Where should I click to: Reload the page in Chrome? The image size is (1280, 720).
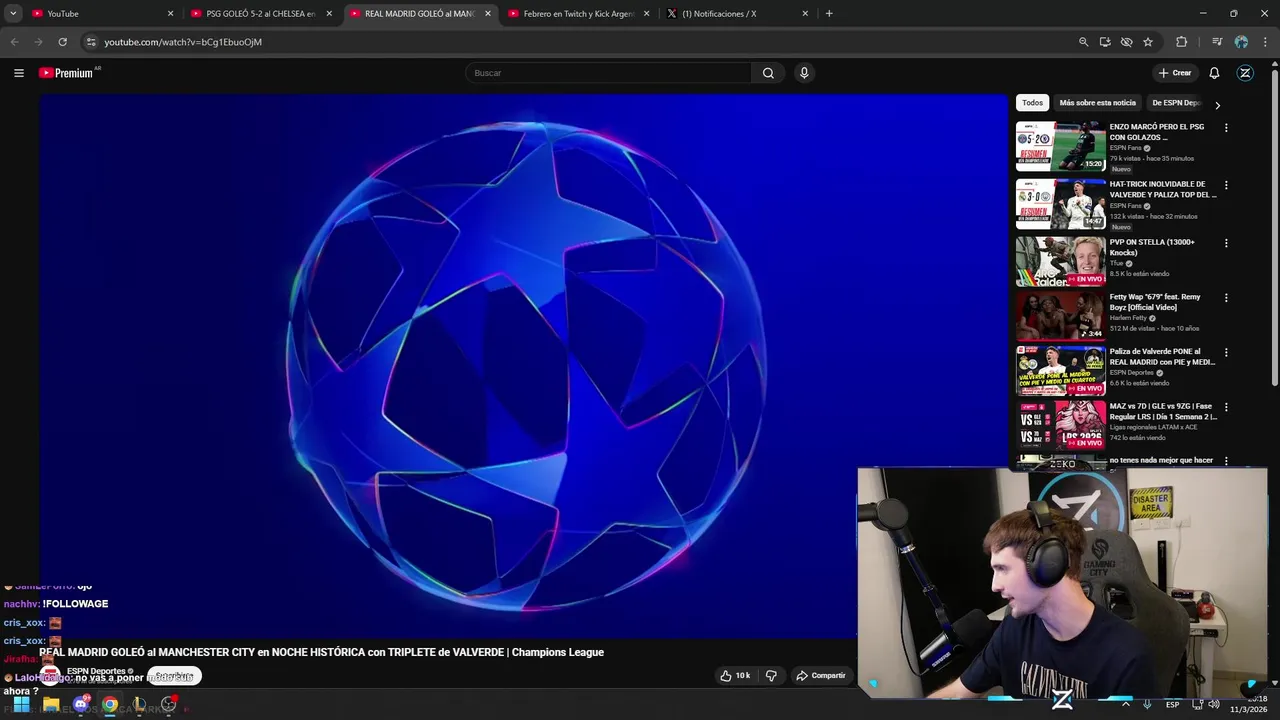[x=62, y=42]
